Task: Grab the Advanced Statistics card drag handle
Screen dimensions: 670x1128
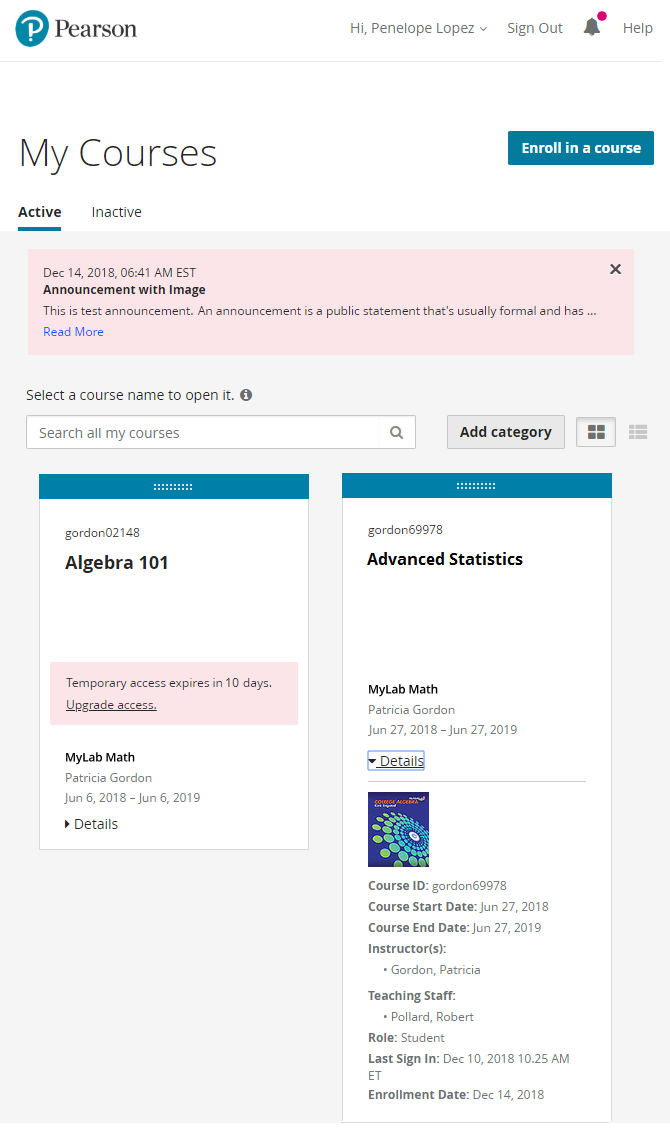Action: (x=476, y=486)
